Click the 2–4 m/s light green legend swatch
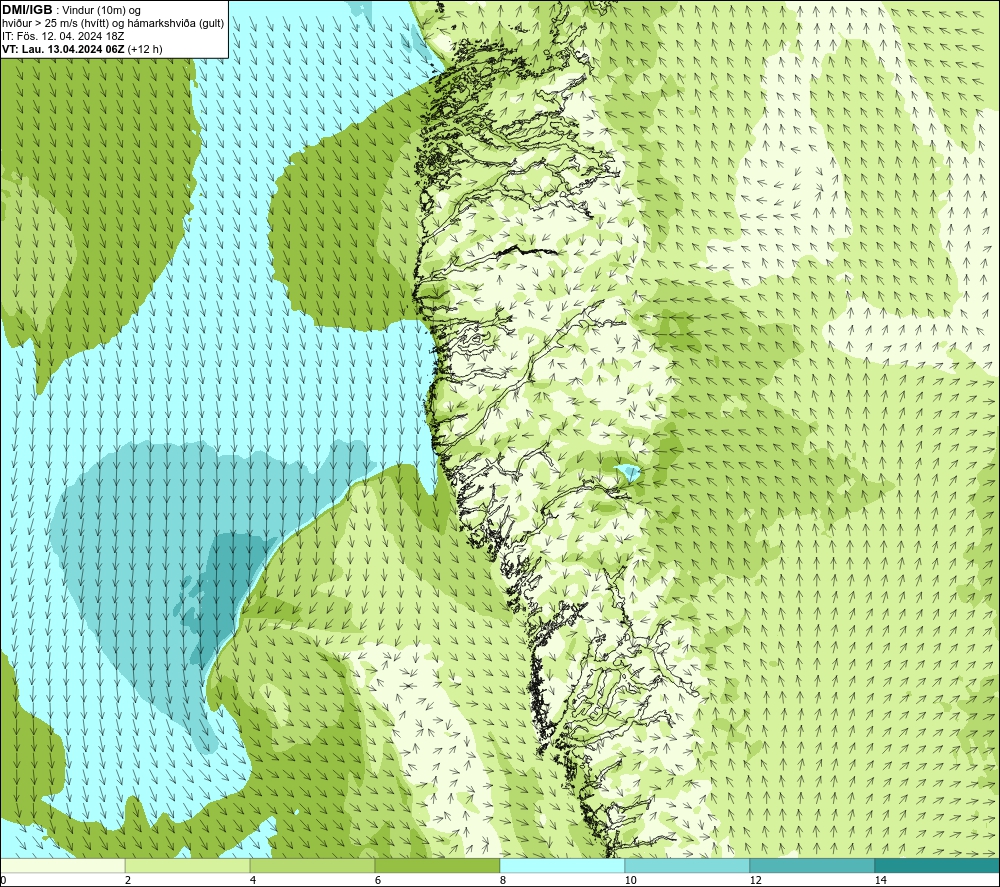The height and width of the screenshot is (887, 1000). pos(188,866)
